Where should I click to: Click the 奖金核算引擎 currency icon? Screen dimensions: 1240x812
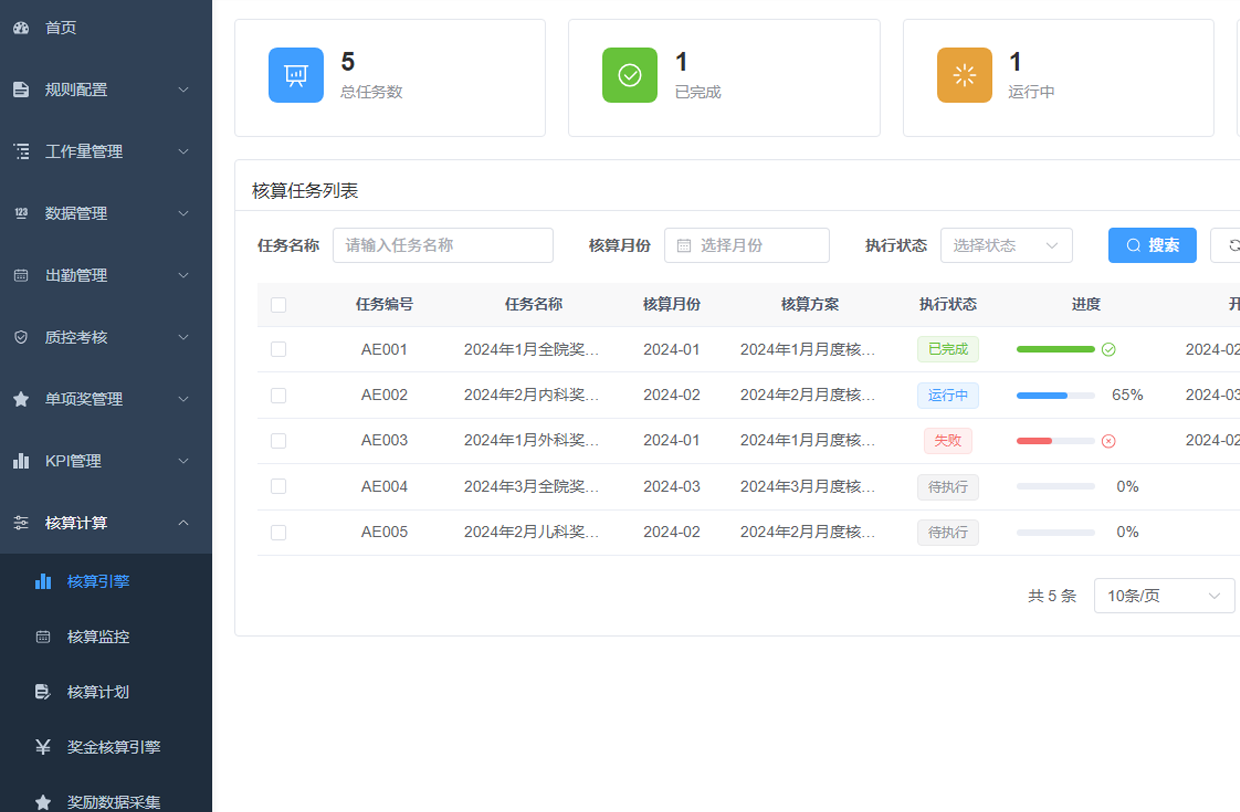[x=43, y=746]
